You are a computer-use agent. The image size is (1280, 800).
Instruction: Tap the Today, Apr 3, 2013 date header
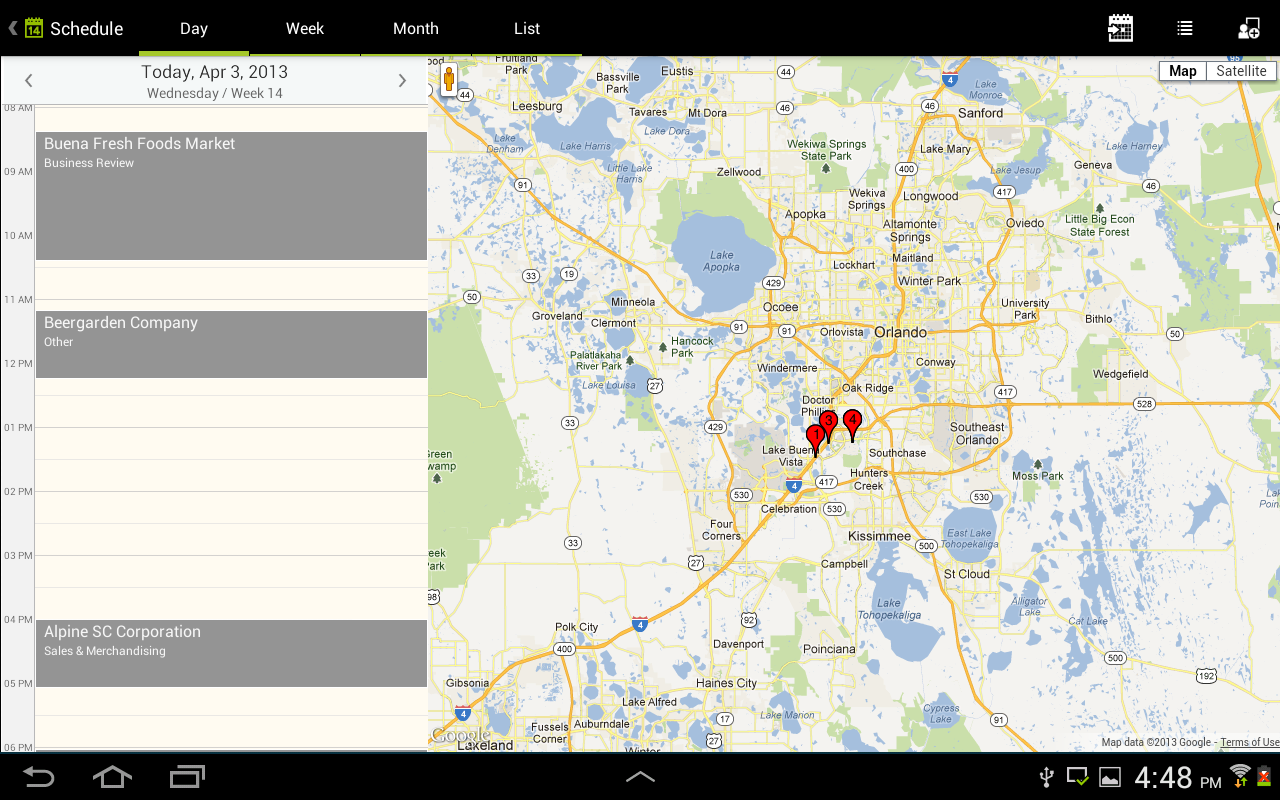click(214, 72)
